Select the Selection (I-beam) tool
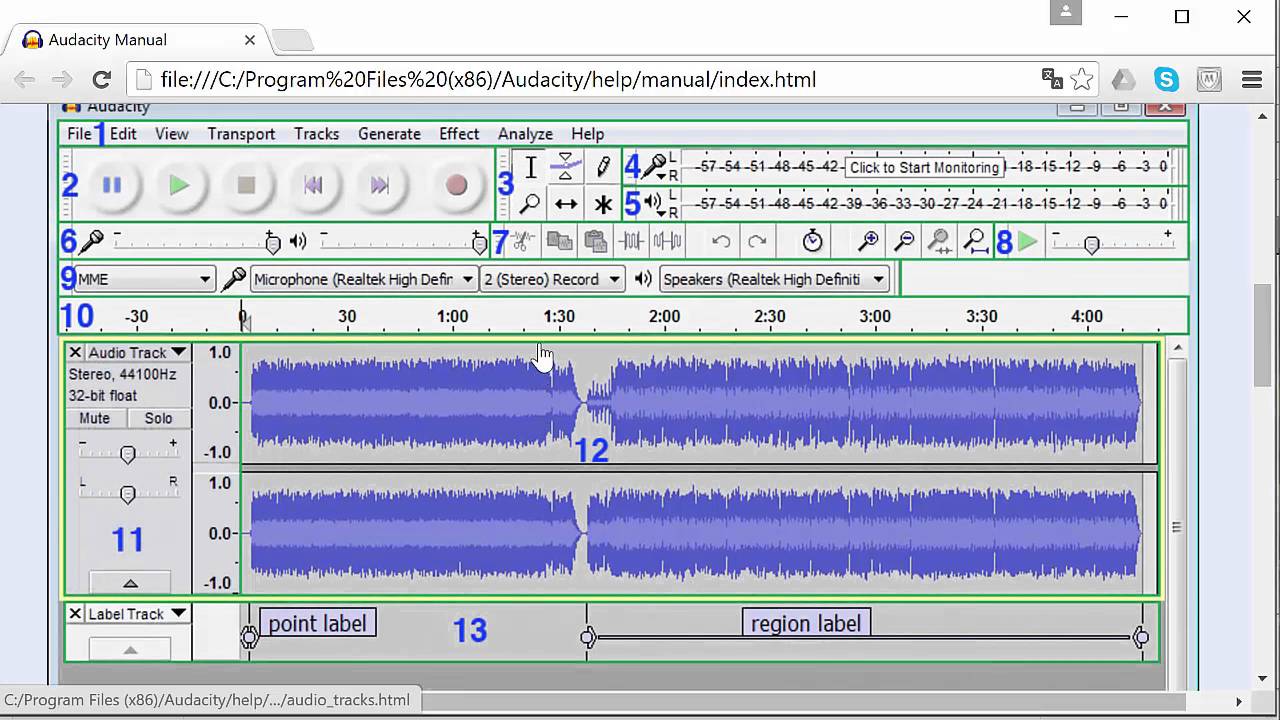 tap(531, 167)
